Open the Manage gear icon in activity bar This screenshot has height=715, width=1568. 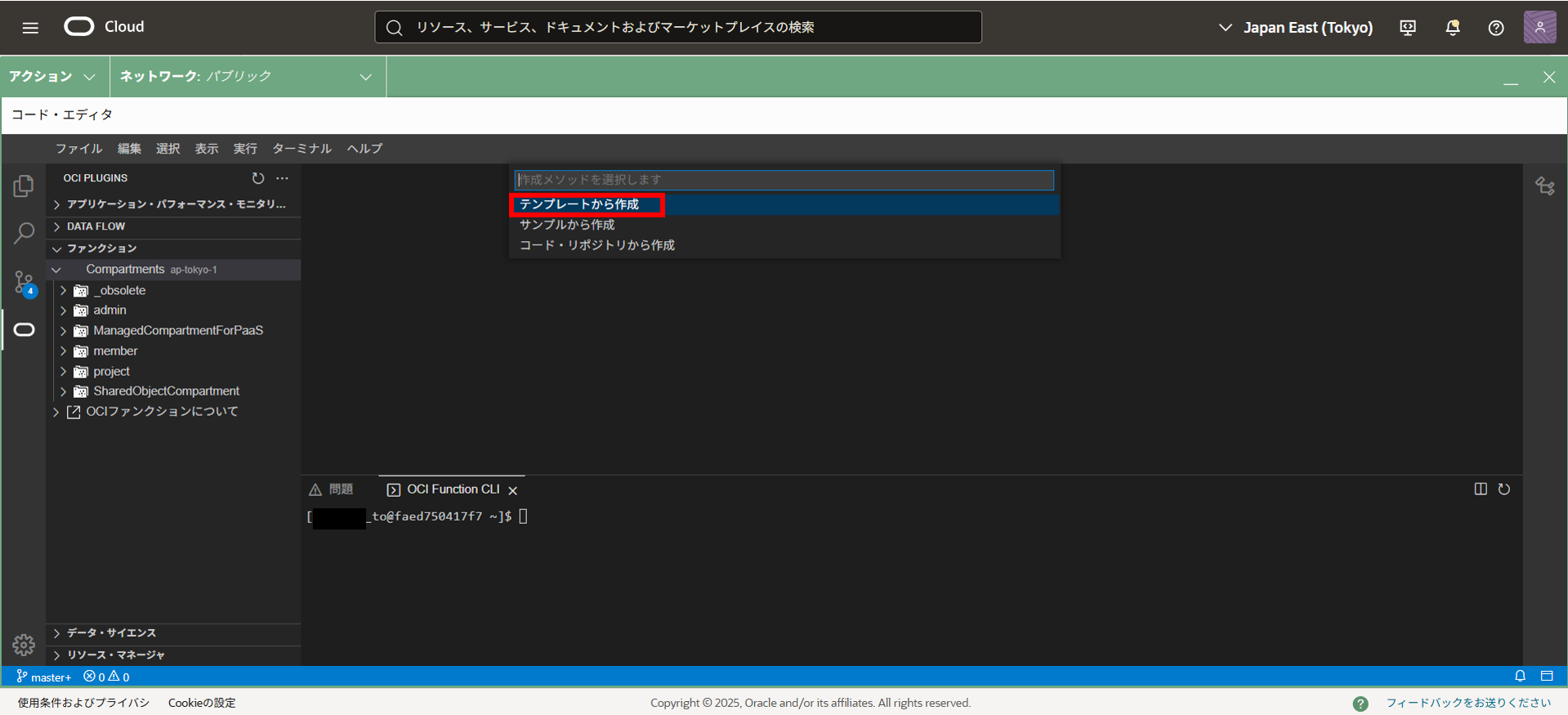pos(24,645)
